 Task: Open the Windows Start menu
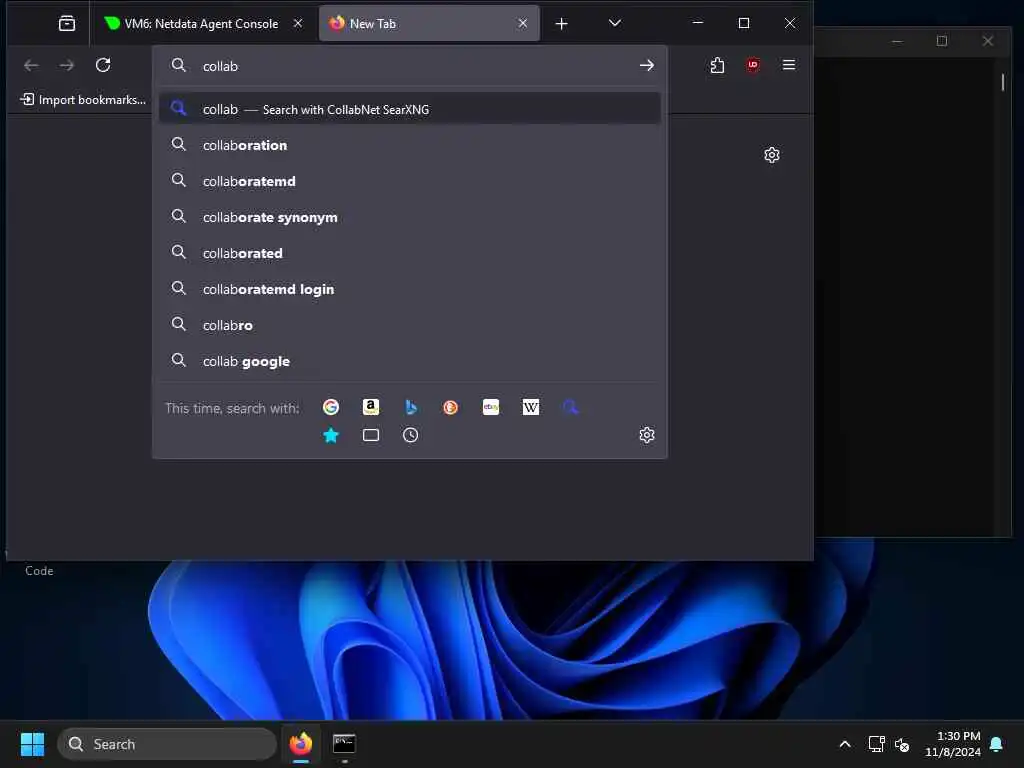pos(32,744)
